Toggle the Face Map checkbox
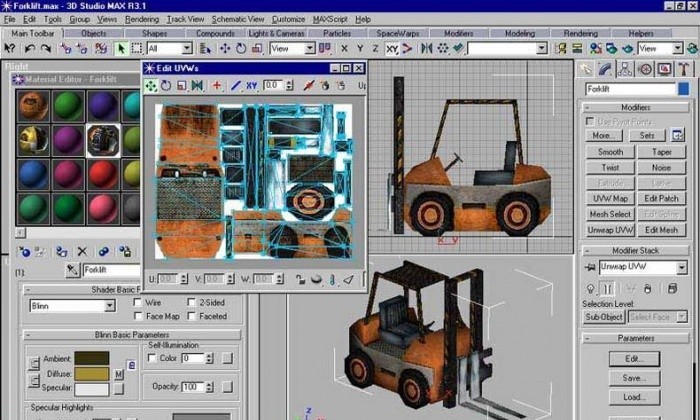This screenshot has width=700, height=420. pos(137,315)
